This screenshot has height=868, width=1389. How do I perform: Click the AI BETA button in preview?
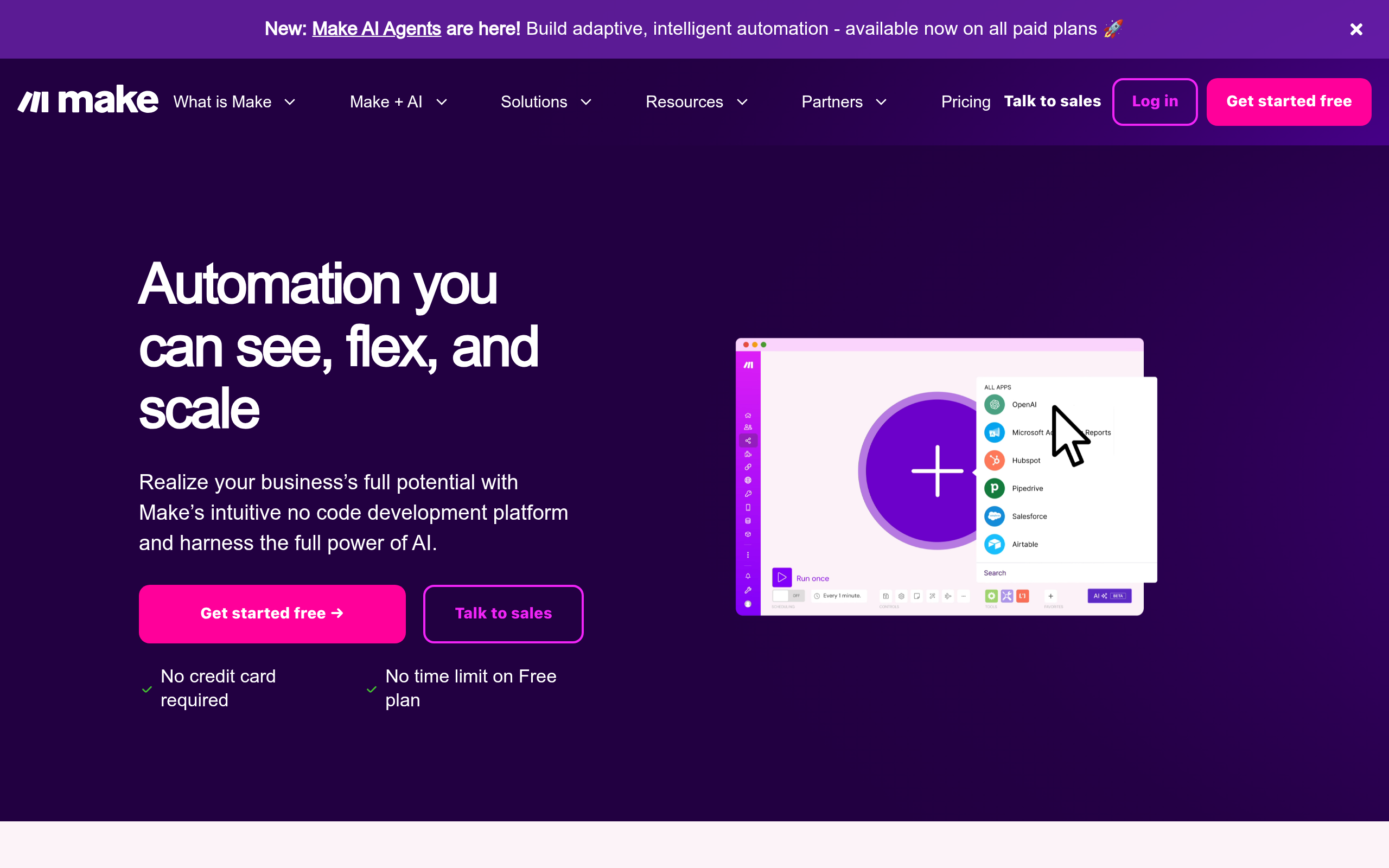1109,596
